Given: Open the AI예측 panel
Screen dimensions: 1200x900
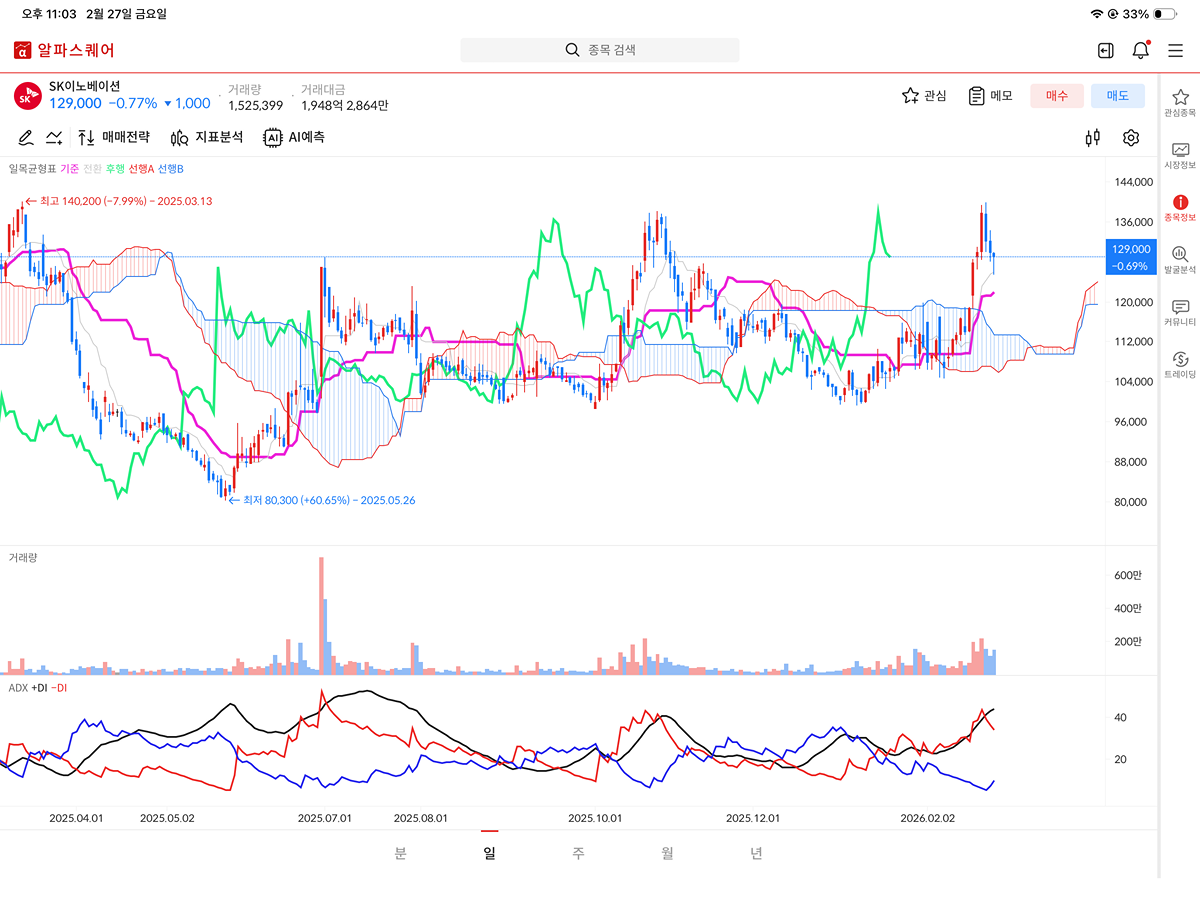Looking at the screenshot, I should (294, 138).
